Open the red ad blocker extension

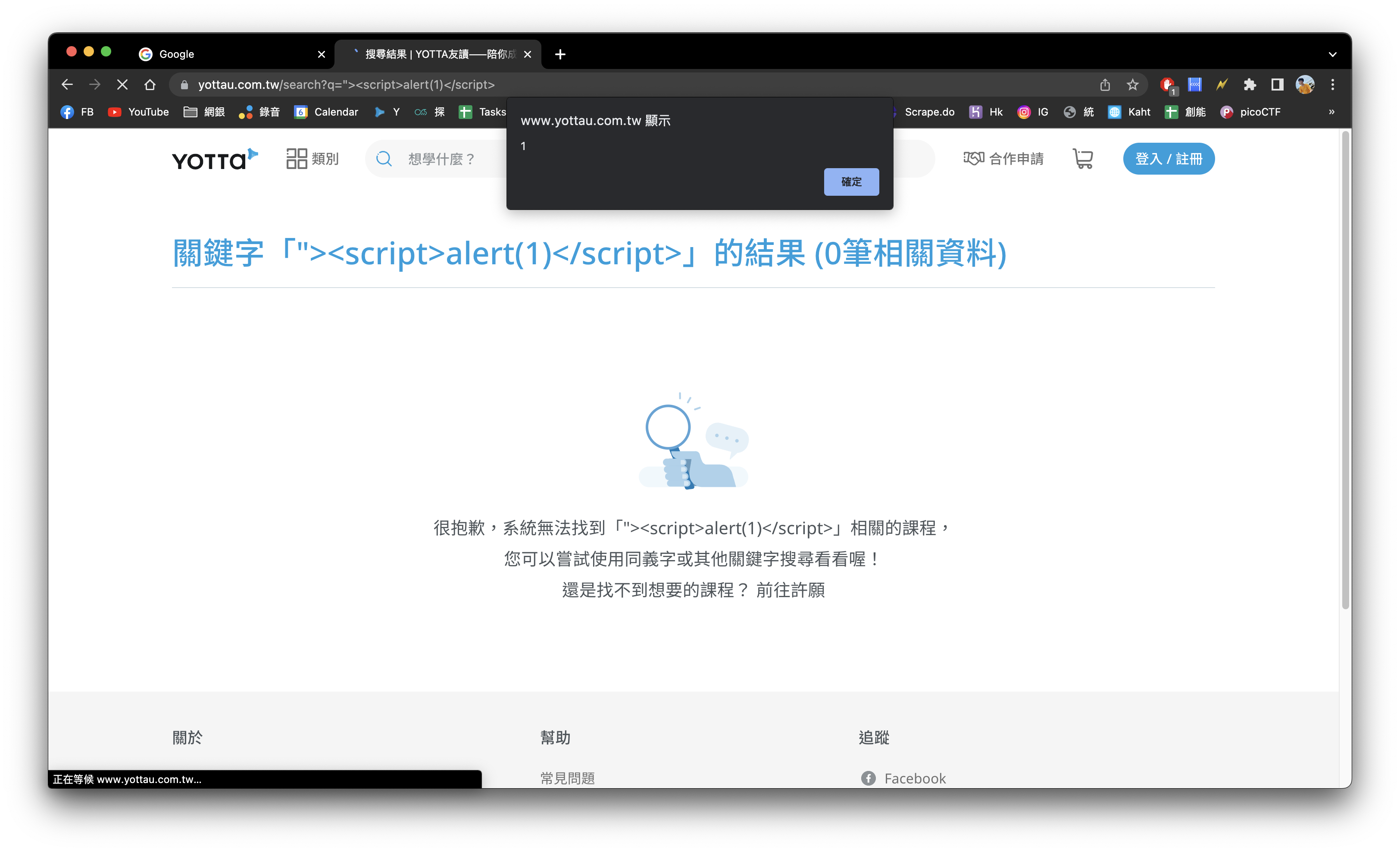coord(1168,85)
